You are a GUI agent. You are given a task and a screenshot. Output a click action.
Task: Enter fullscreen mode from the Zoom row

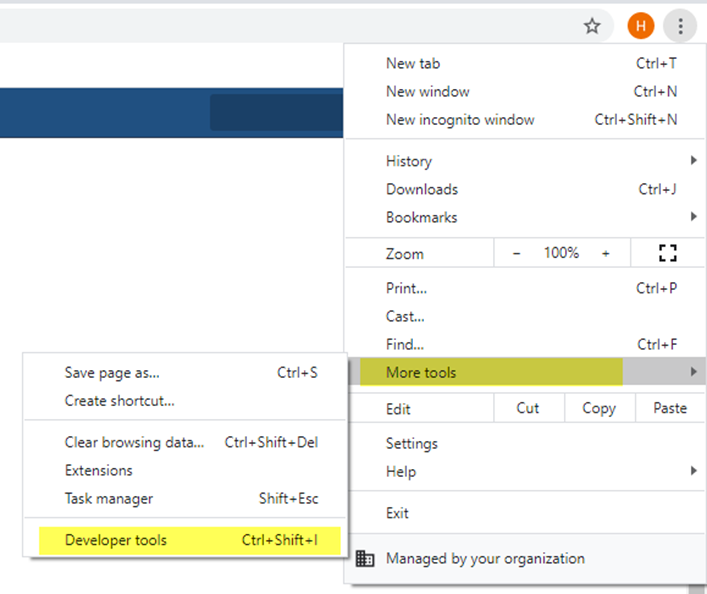click(667, 253)
